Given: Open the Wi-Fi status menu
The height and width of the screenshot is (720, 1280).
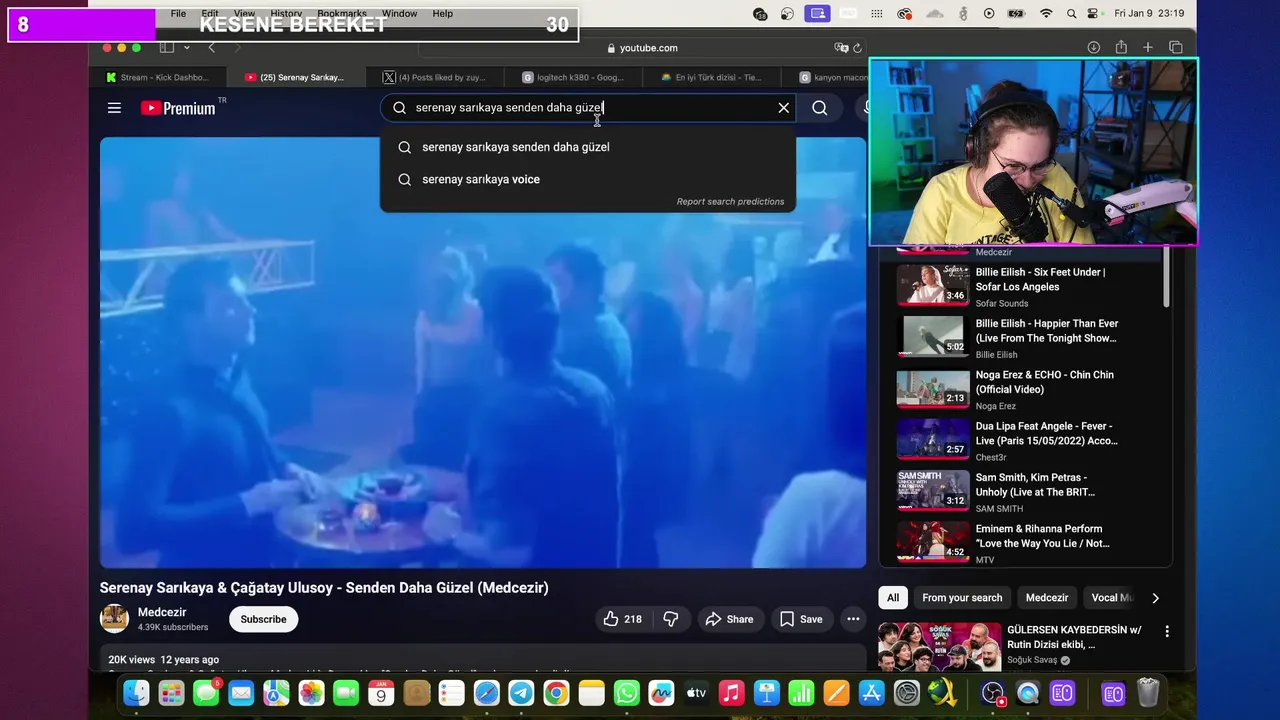Looking at the screenshot, I should (1046, 14).
